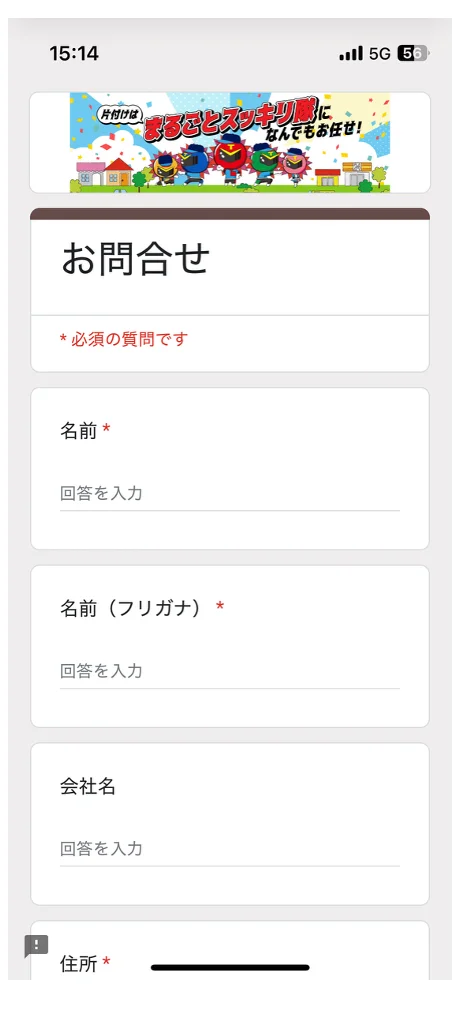Viewport: 460px width, 1022px height.
Task: Tap the yellow mascot character in banner
Action: (164, 167)
